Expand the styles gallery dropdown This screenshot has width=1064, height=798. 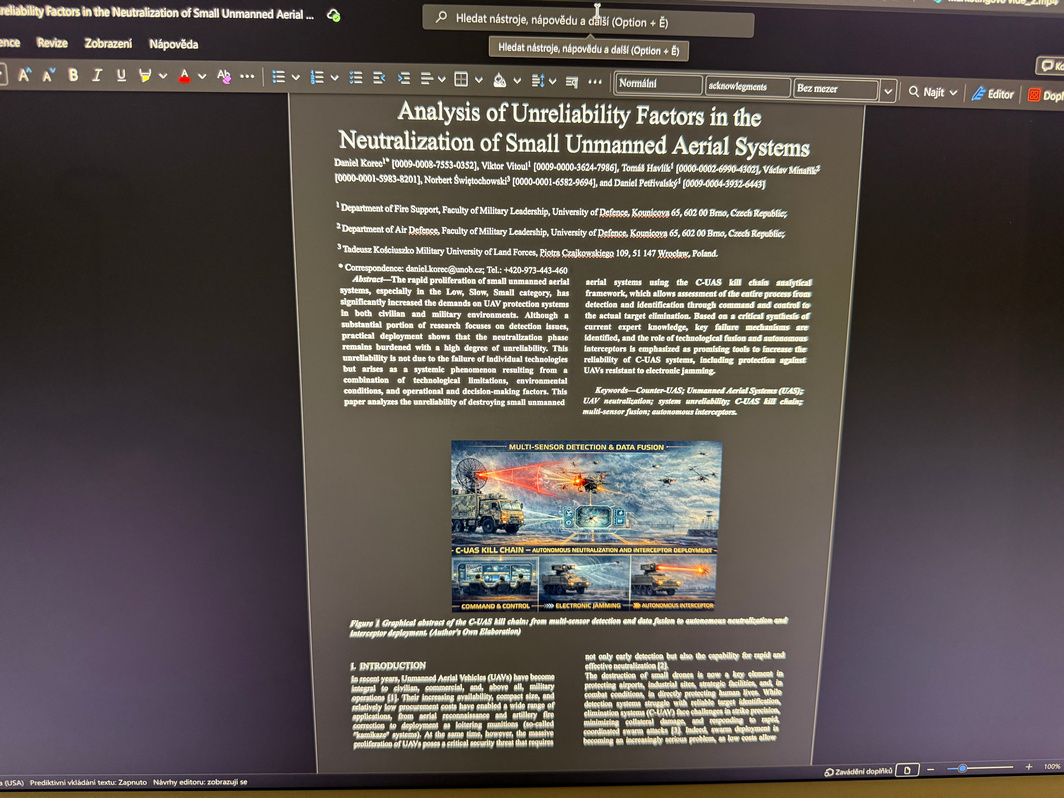[887, 91]
